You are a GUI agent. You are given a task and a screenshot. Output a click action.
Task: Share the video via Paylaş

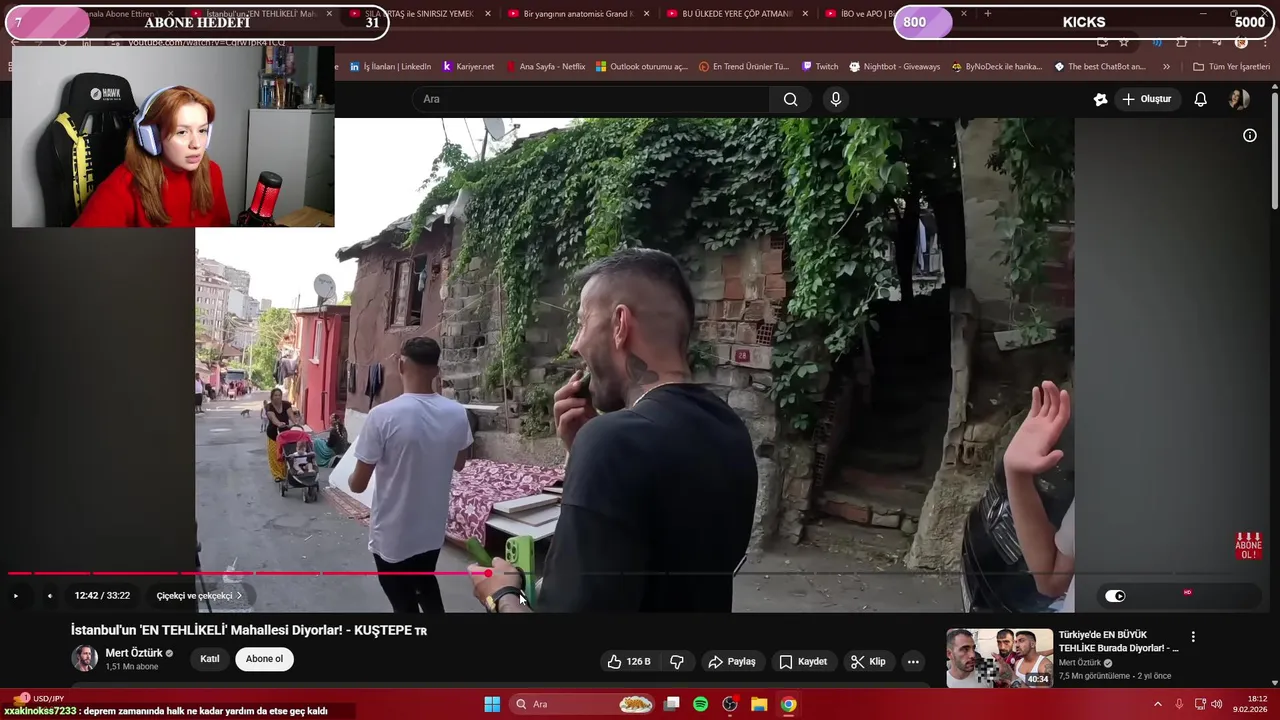(731, 661)
